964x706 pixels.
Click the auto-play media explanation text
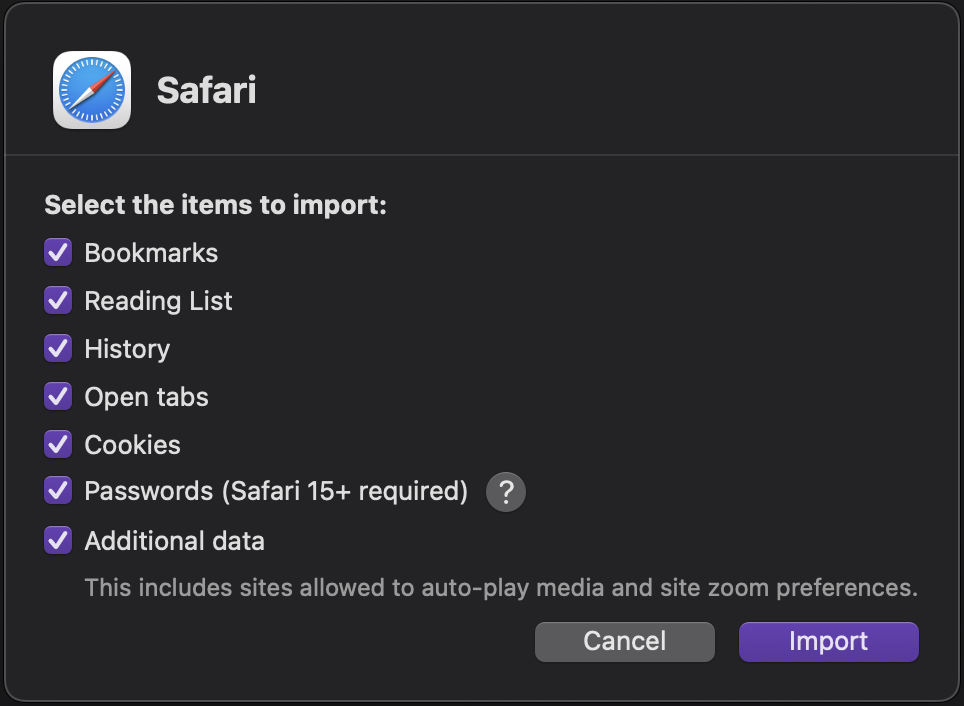[500, 588]
